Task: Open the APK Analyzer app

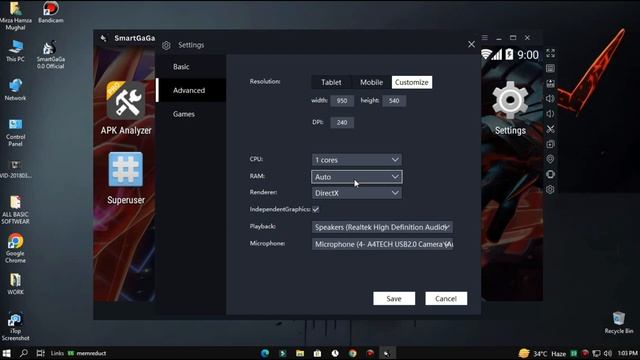Action: [x=126, y=108]
